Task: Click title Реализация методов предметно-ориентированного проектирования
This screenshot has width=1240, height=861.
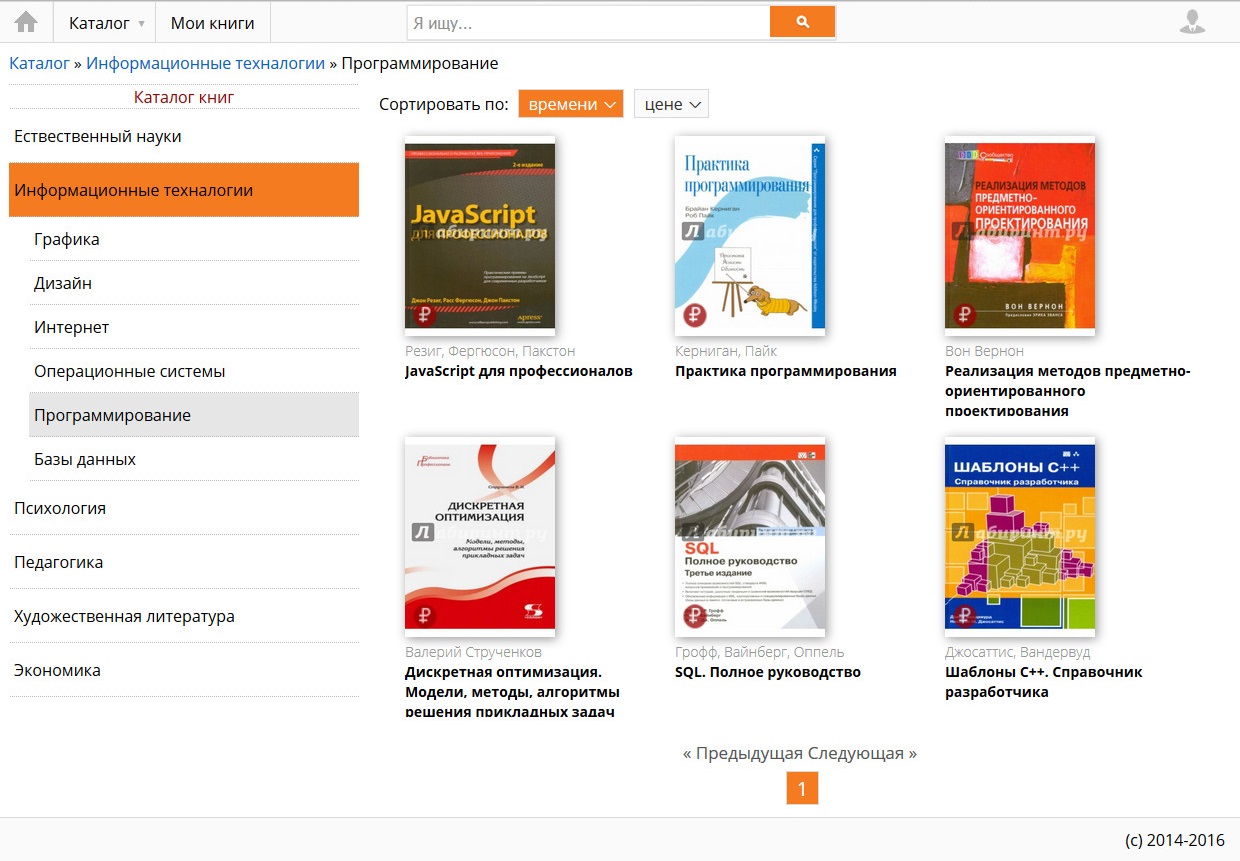Action: pyautogui.click(x=1068, y=390)
